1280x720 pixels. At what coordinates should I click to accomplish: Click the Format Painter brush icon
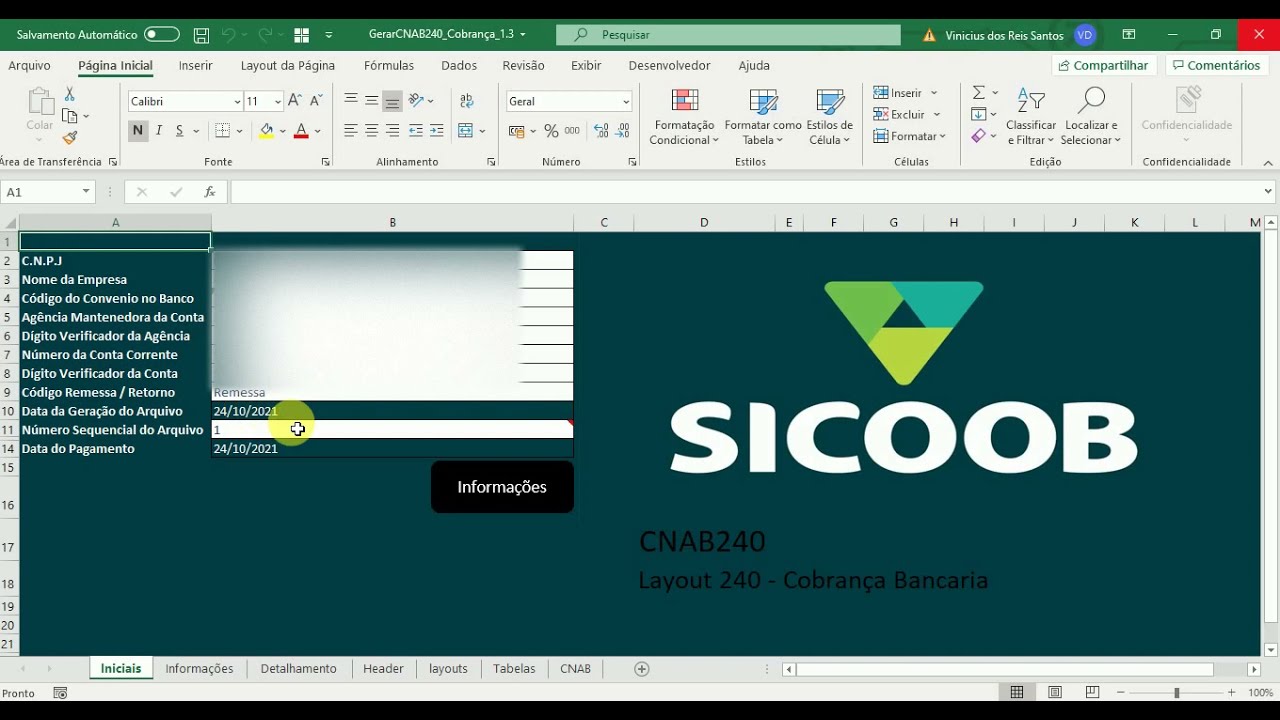69,138
